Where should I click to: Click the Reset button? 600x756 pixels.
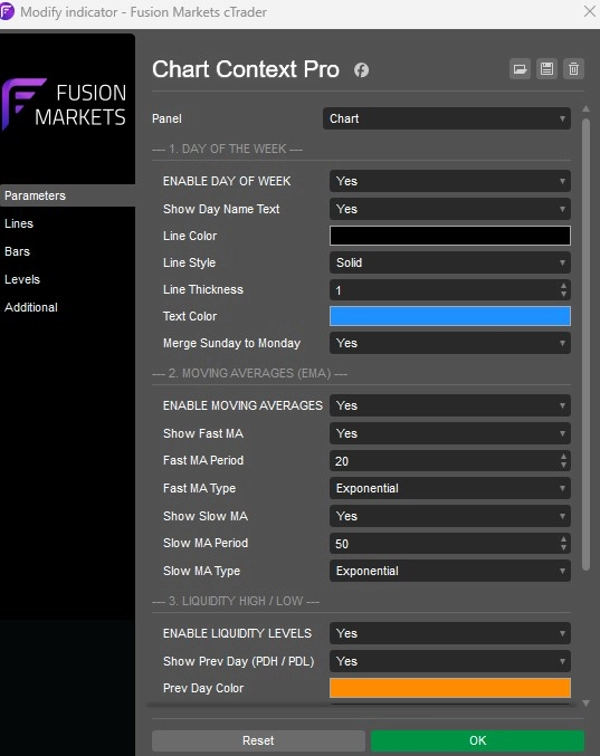click(x=259, y=741)
